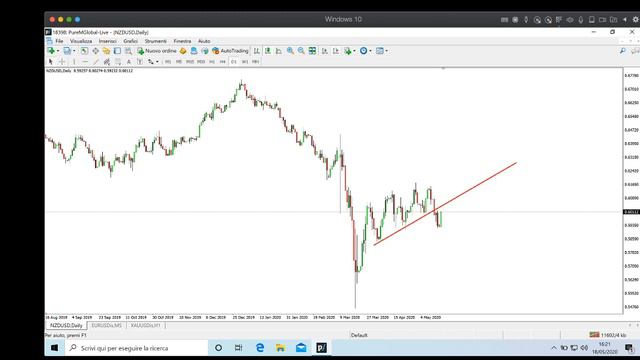Viewport: 640px width, 360px height.
Task: Open the Finestra menu
Action: (182, 41)
